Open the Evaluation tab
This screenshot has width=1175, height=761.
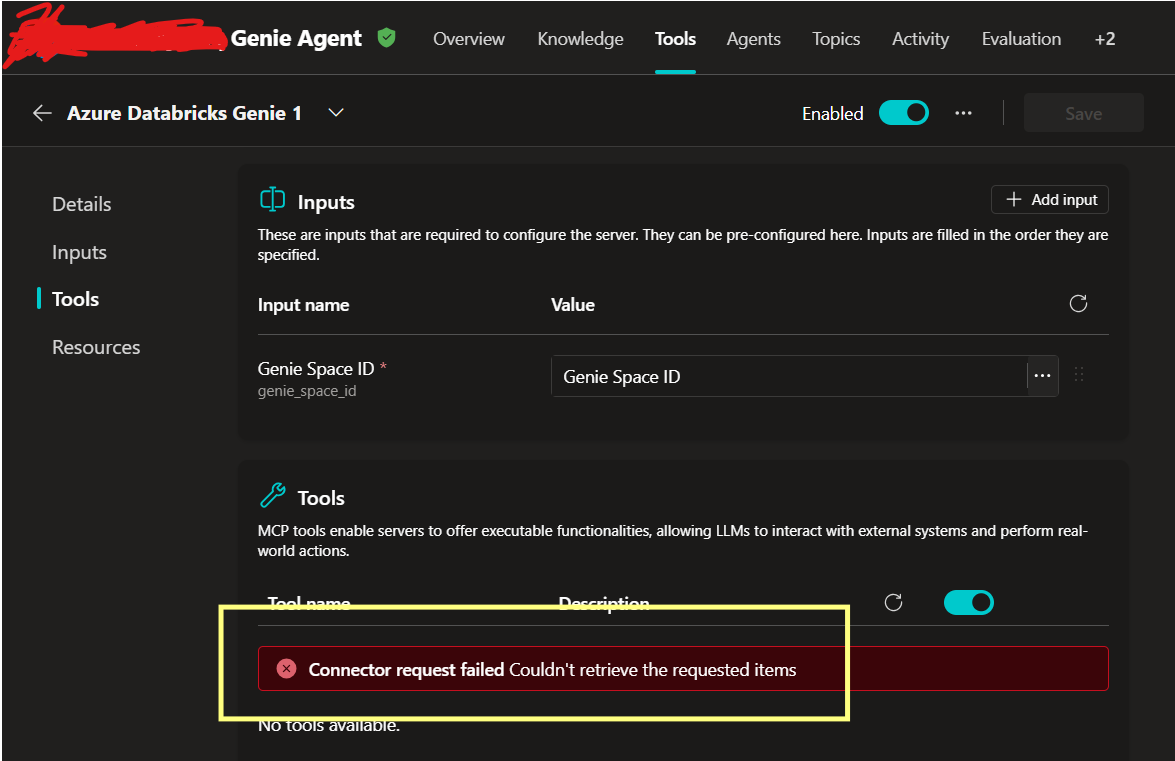click(1021, 39)
